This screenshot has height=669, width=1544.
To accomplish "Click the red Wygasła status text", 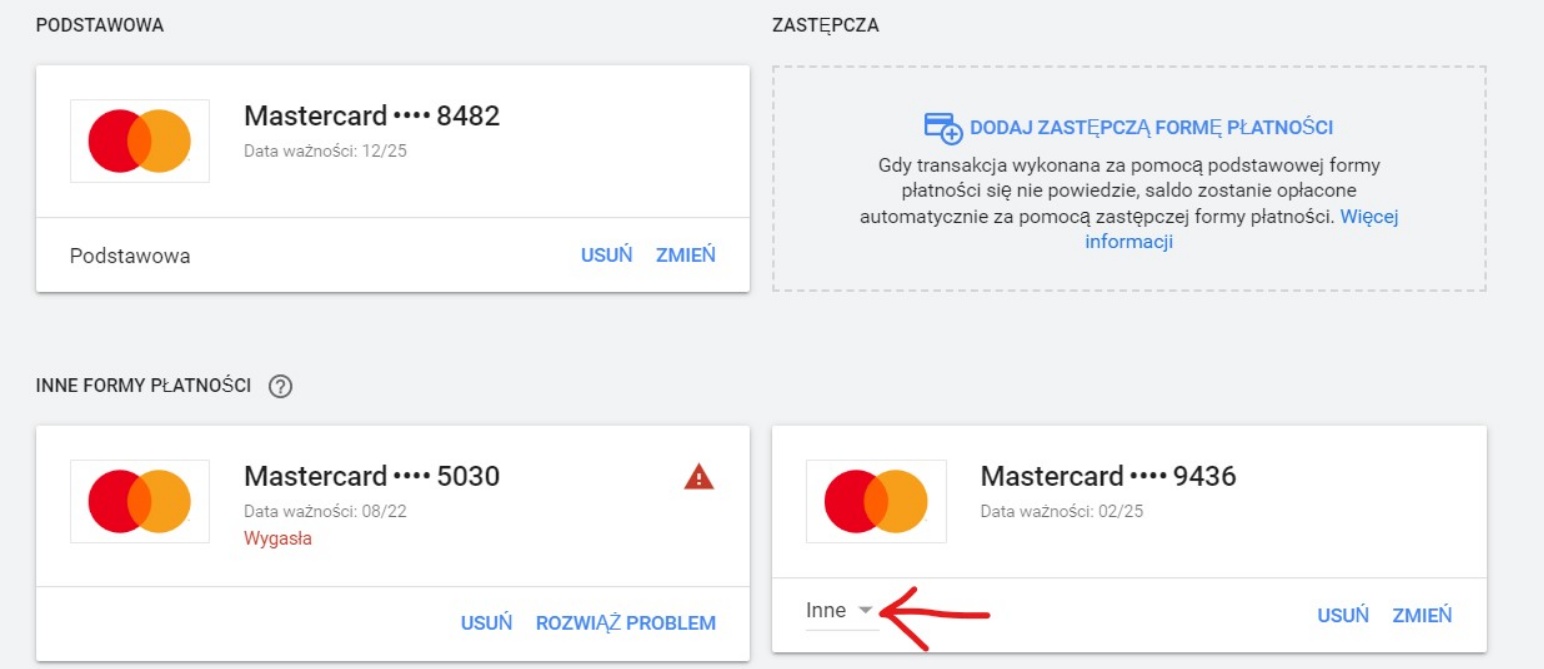I will (x=278, y=538).
